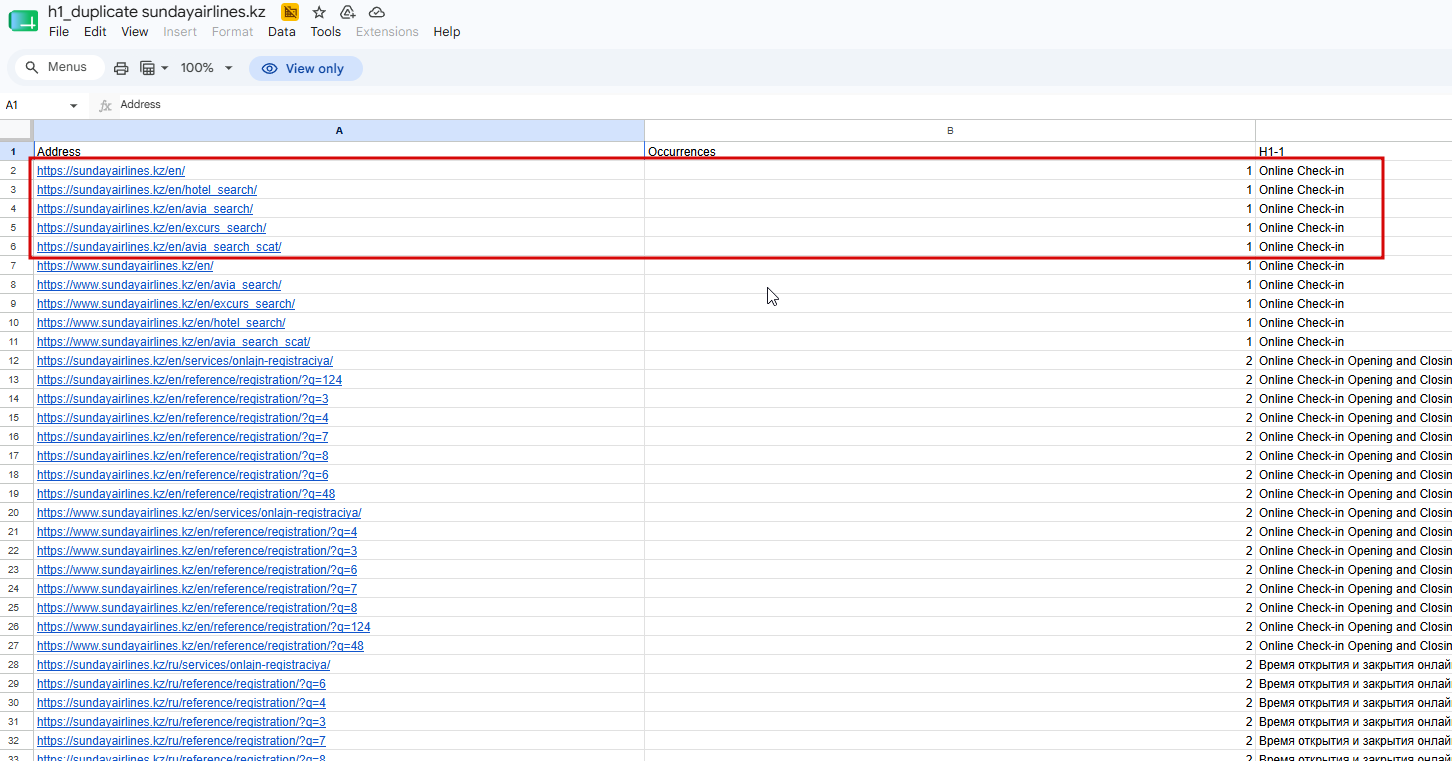Open the www hotel_search link in row 10
The height and width of the screenshot is (761, 1452).
[161, 323]
